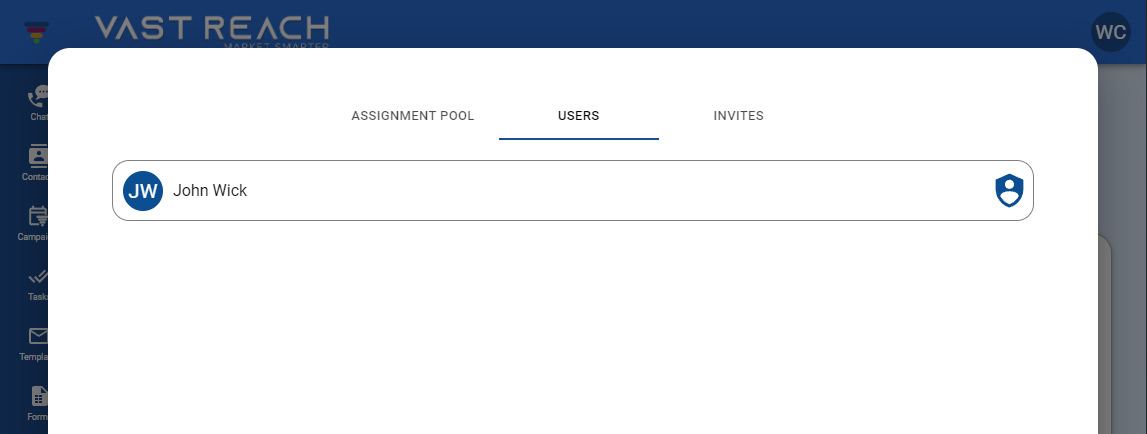This screenshot has height=434, width=1147.
Task: Open Templates from the sidebar
Action: (x=34, y=343)
